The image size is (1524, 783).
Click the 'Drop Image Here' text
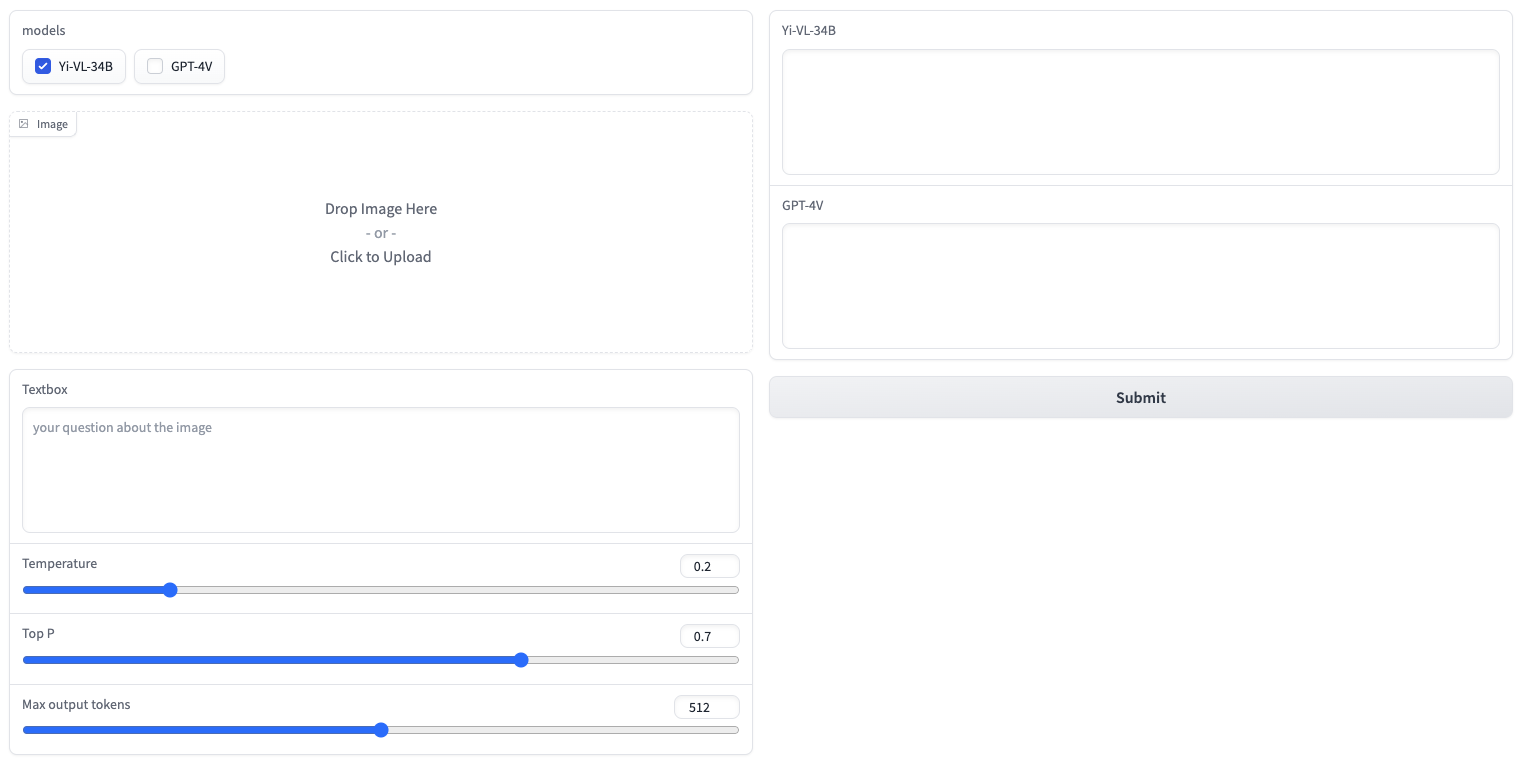pos(381,209)
